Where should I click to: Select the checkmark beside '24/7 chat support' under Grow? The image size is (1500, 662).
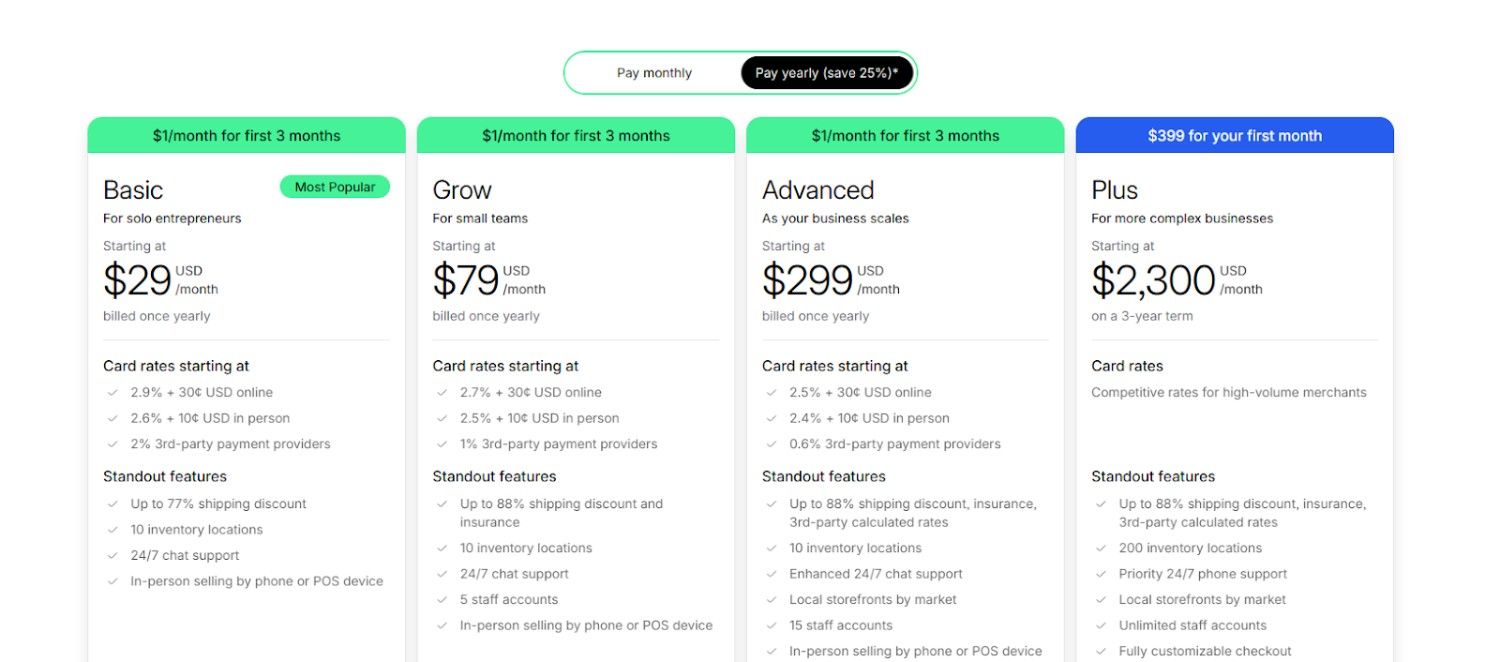[x=443, y=574]
